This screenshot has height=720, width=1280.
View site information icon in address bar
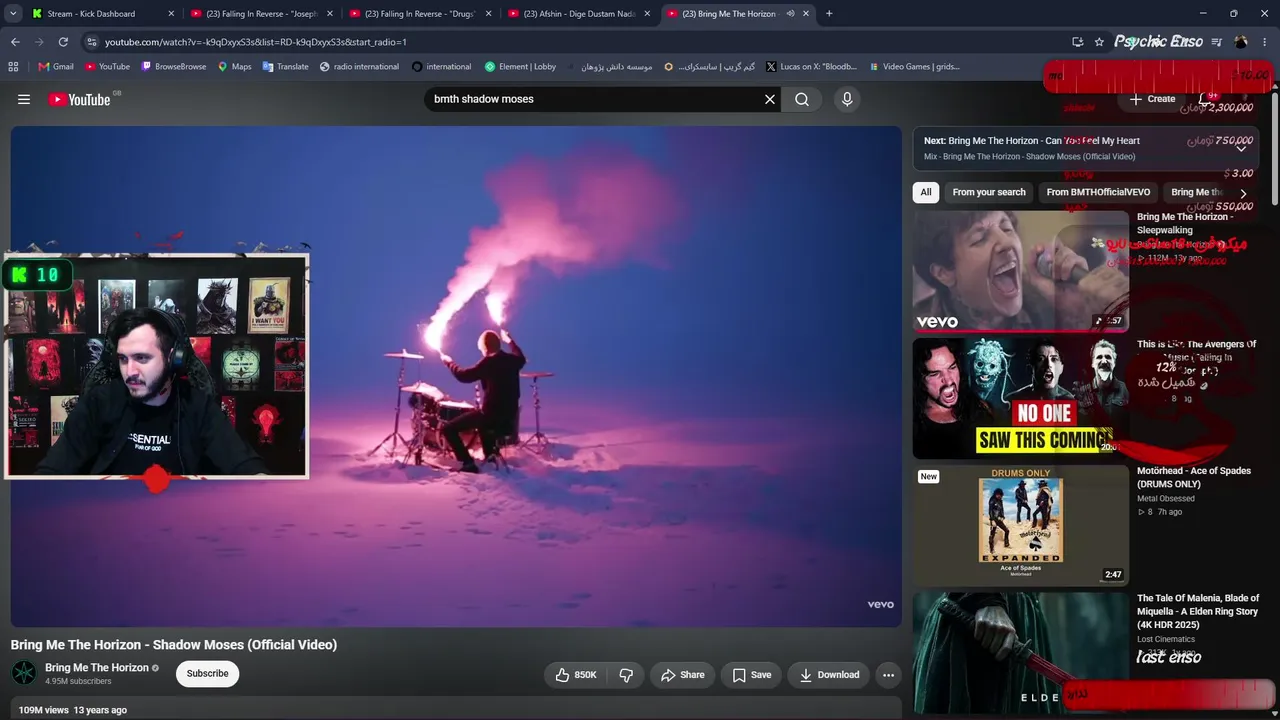(91, 42)
